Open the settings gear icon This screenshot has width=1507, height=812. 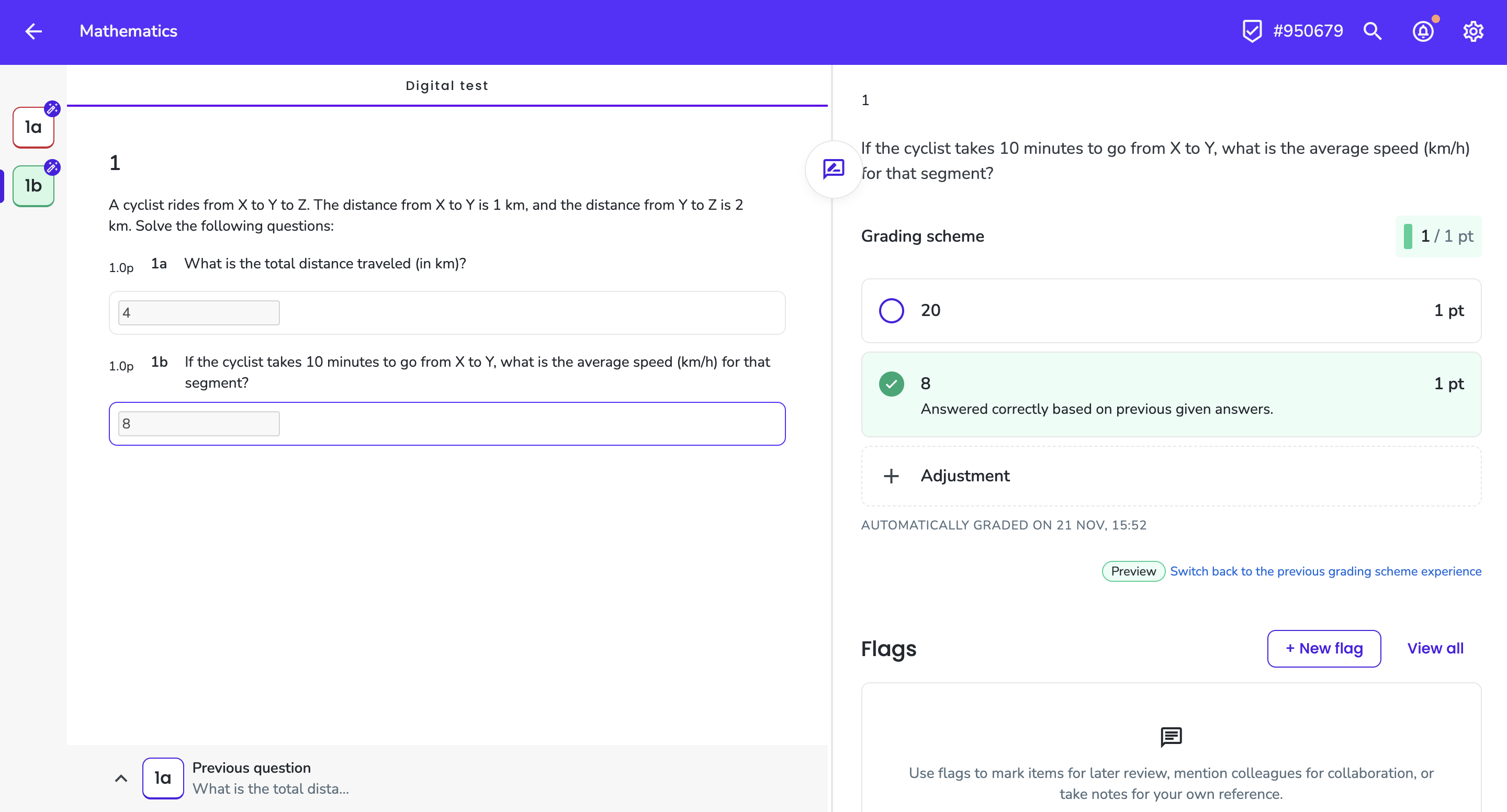1473,31
